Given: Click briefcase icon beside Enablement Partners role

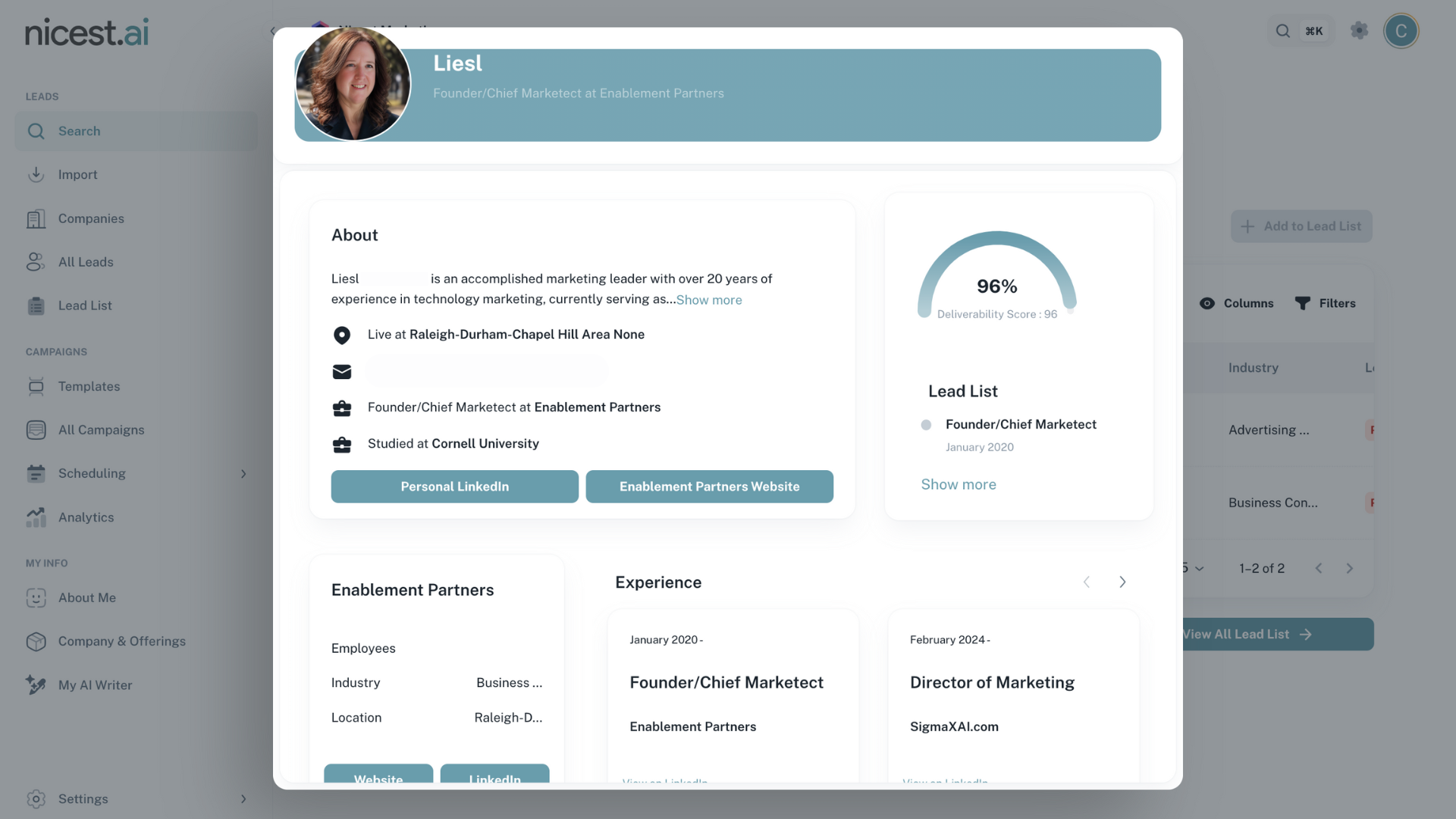Looking at the screenshot, I should [x=342, y=409].
